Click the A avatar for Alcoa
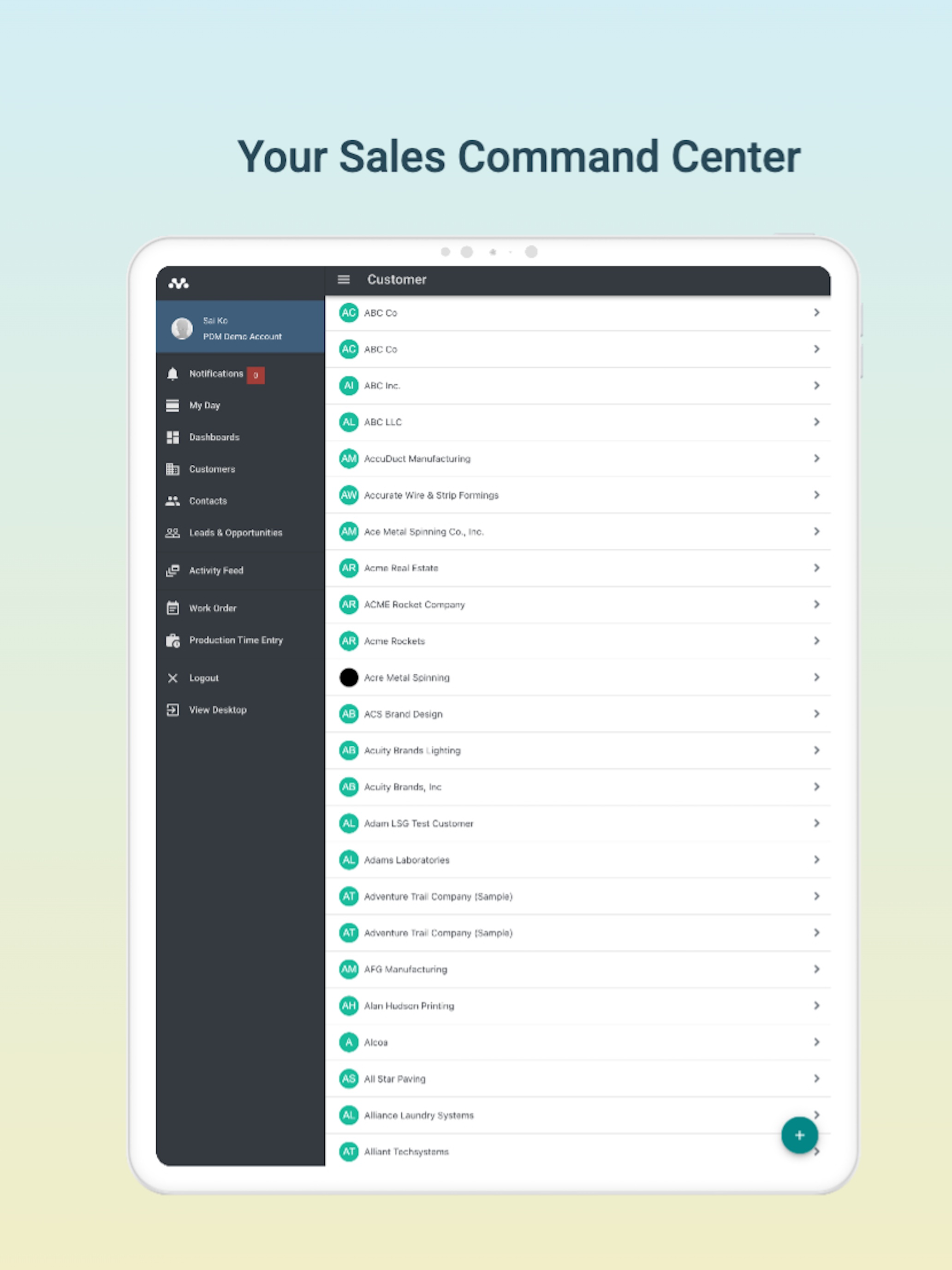The height and width of the screenshot is (1270, 952). 348,1042
